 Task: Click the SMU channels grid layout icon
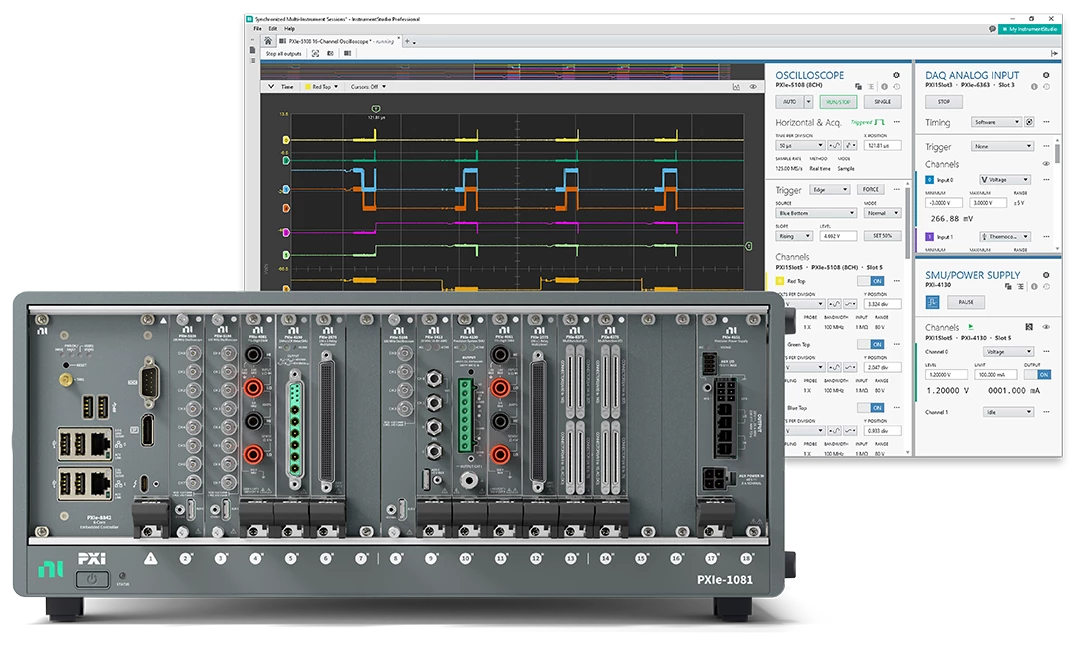click(1029, 327)
